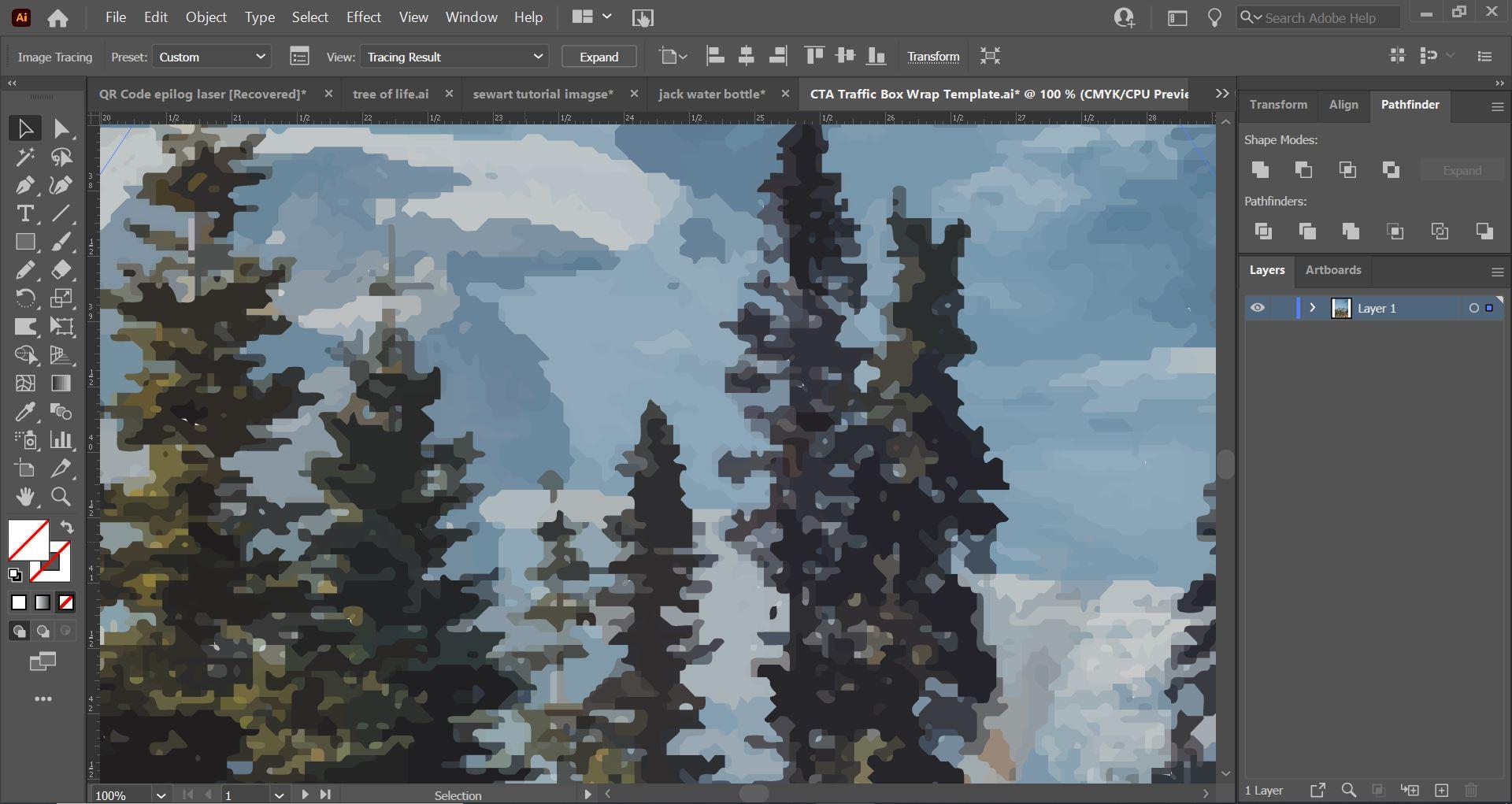Expand Layer 1 sublayers
The height and width of the screenshot is (804, 1512).
tap(1313, 308)
